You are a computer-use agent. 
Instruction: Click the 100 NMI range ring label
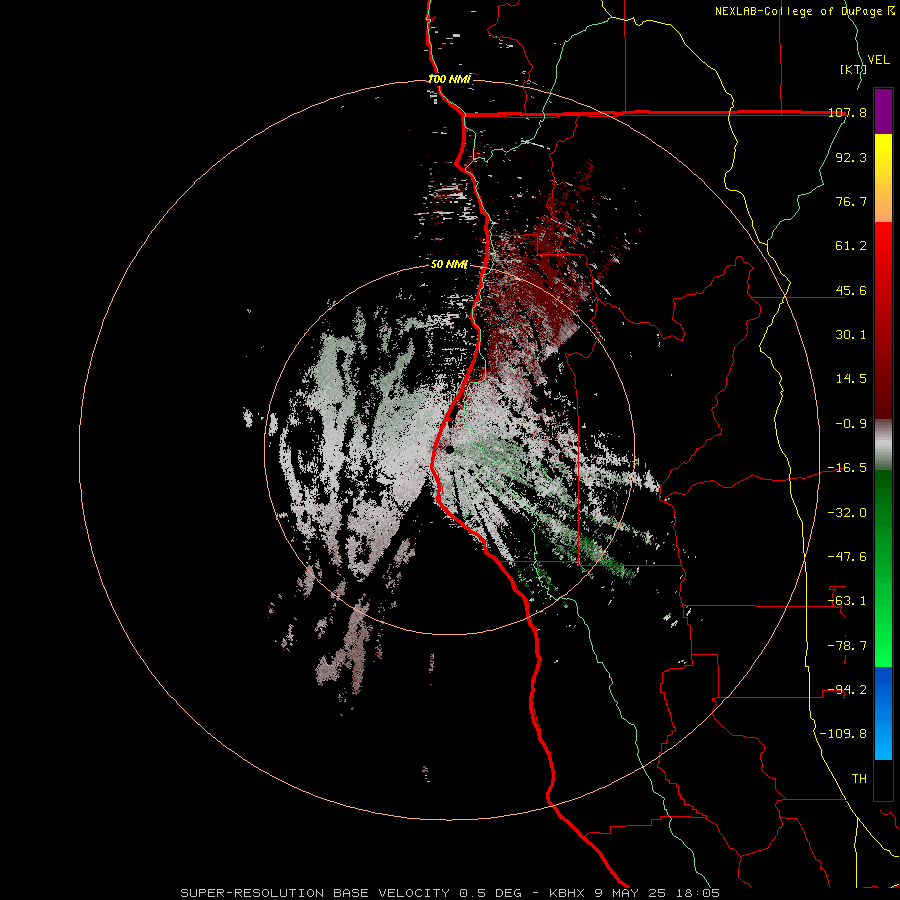tap(449, 79)
